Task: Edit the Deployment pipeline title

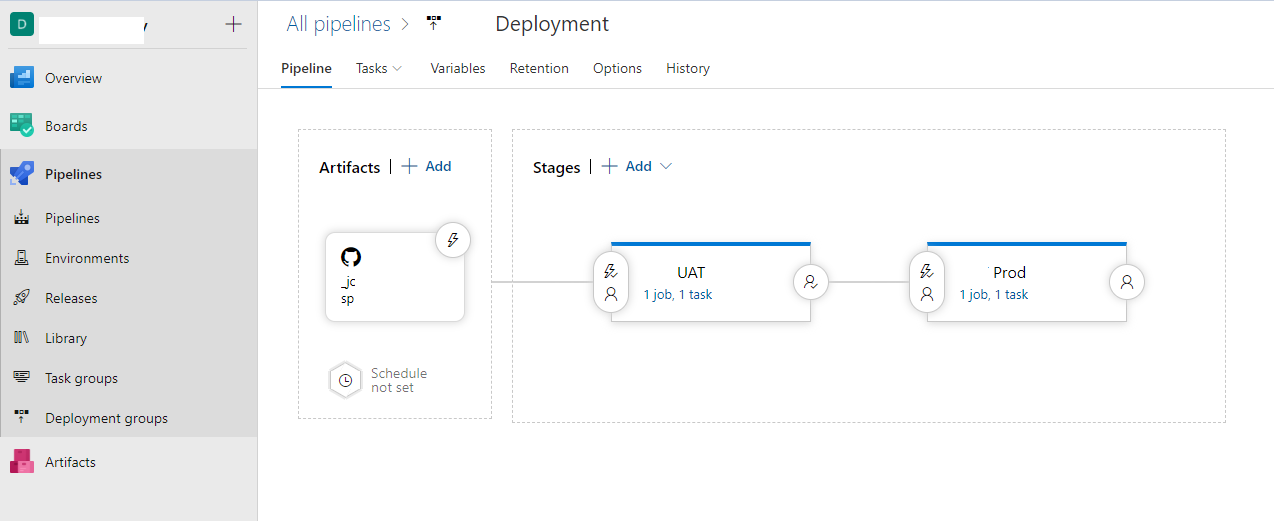Action: (x=552, y=24)
